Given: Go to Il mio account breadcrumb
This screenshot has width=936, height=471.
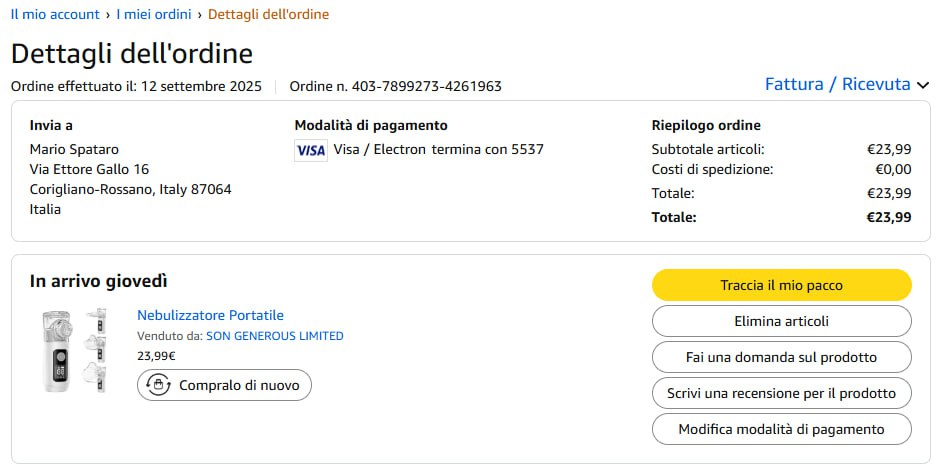Looking at the screenshot, I should (x=55, y=14).
